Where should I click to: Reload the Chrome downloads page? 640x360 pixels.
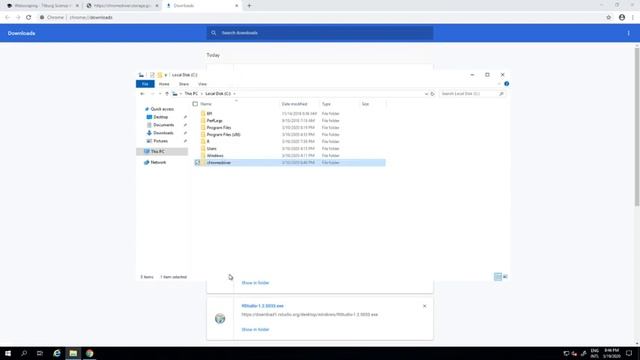29,18
